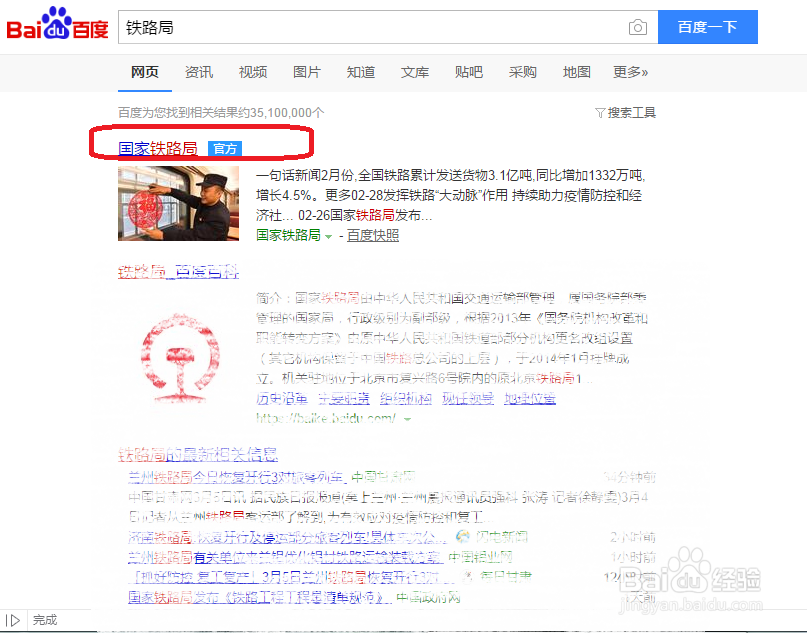Click the camera image-search icon
The width and height of the screenshot is (807, 633).
[x=638, y=27]
